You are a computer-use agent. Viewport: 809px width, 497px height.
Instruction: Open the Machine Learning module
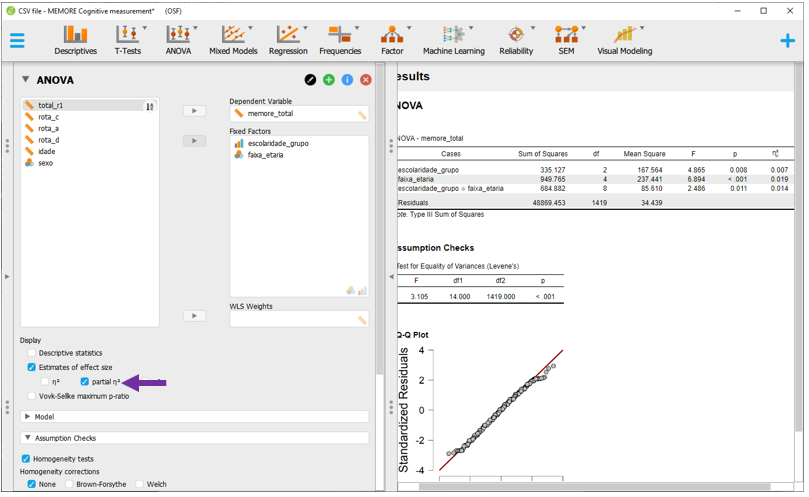(453, 39)
